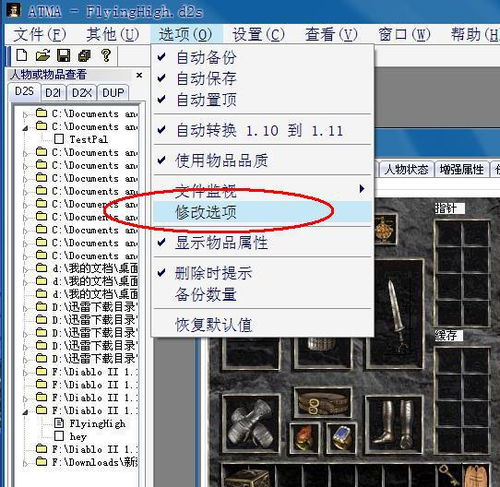Viewport: 500px width, 487px height.
Task: Open the 查看(V) menu
Action: tap(331, 34)
